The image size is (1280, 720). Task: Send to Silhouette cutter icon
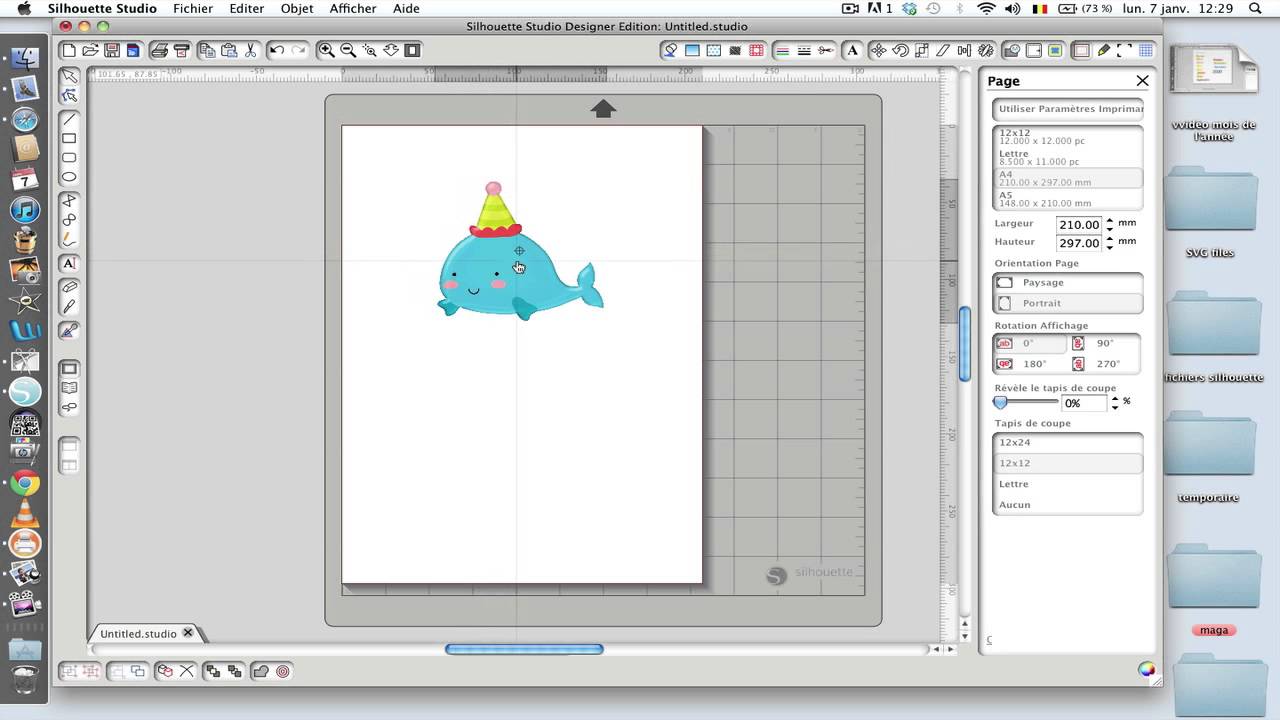(181, 50)
